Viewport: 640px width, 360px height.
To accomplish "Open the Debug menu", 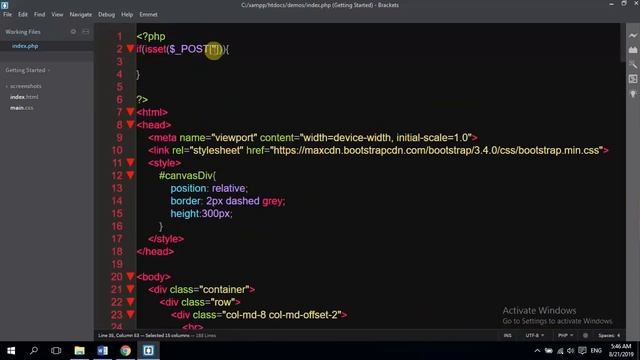I will click(106, 14).
